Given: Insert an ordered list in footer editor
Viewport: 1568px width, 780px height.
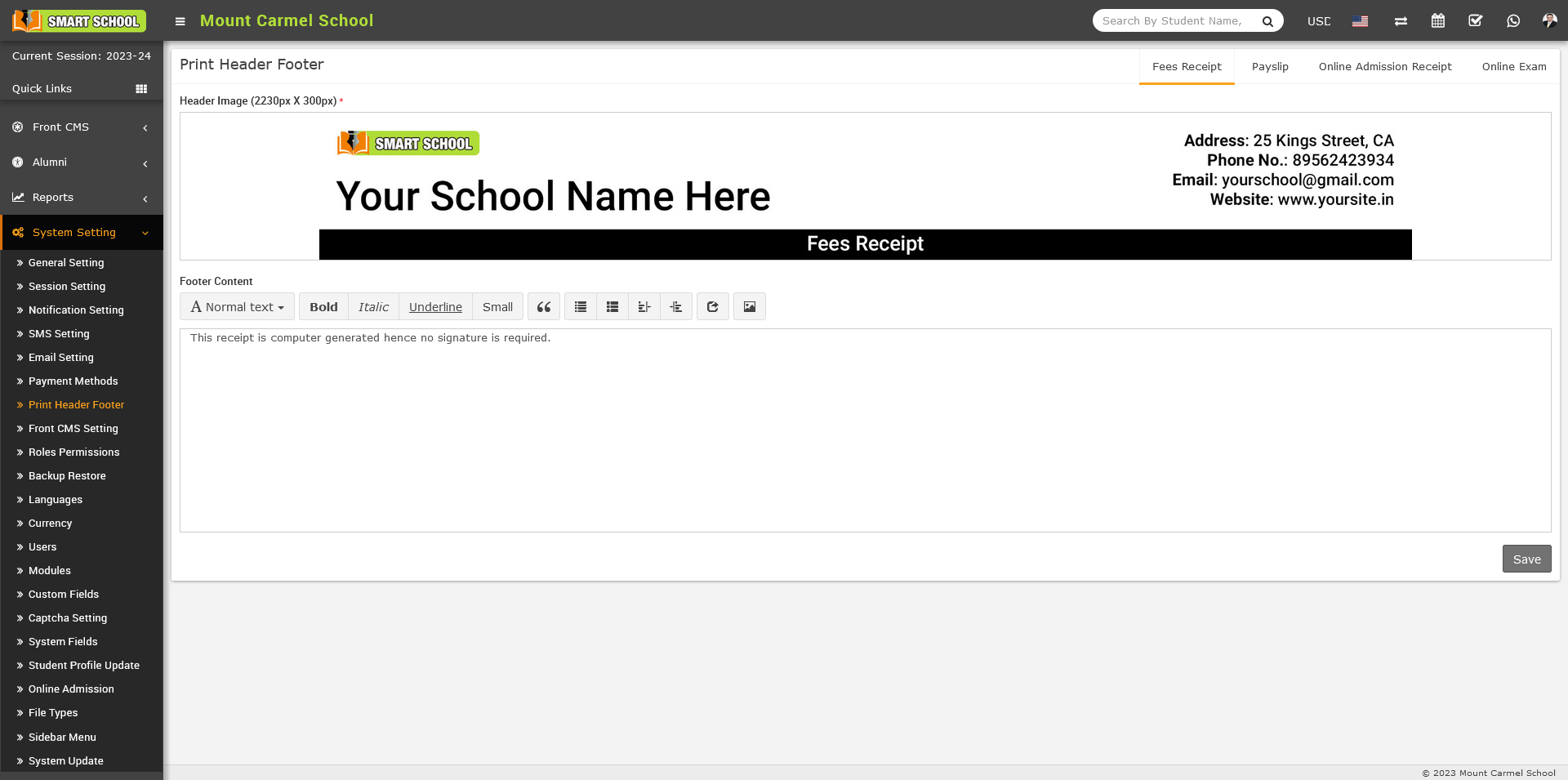Looking at the screenshot, I should pyautogui.click(x=612, y=307).
